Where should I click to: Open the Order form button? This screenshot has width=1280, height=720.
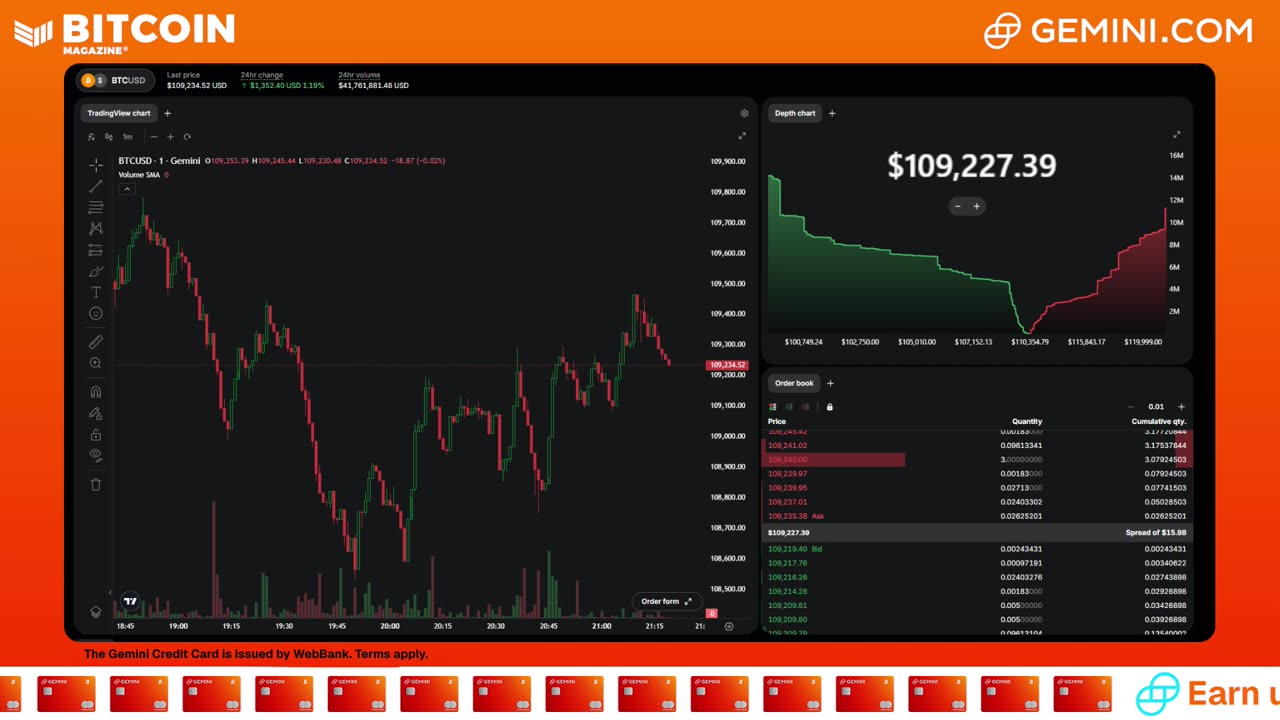point(666,601)
